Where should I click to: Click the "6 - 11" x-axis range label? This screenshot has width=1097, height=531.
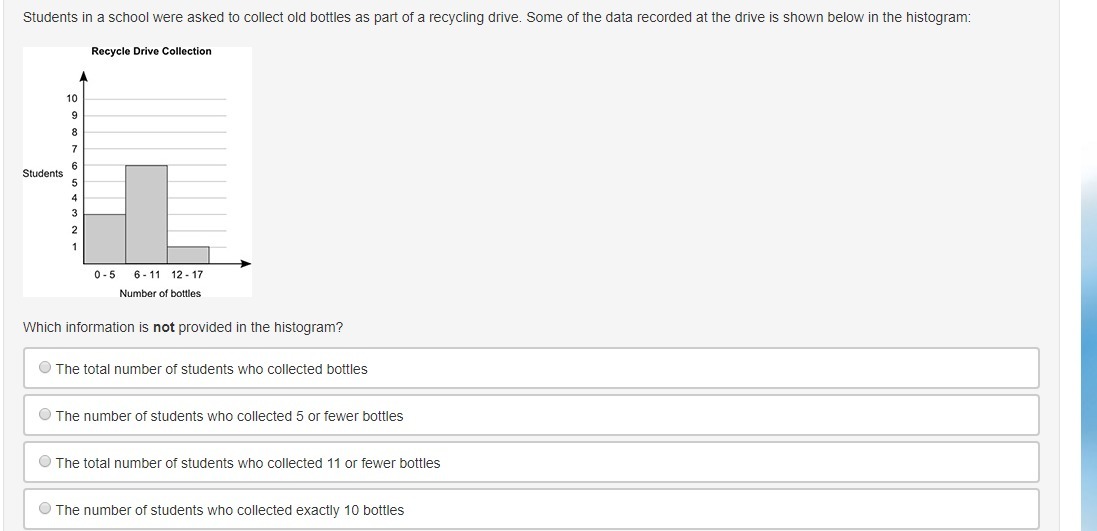(x=147, y=274)
